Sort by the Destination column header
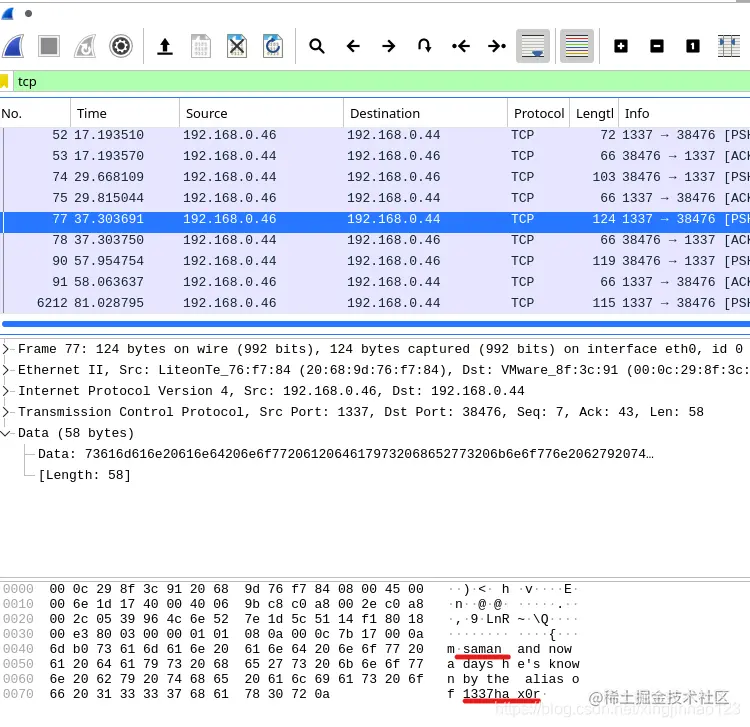Screen dimensions: 750x727 (426, 113)
